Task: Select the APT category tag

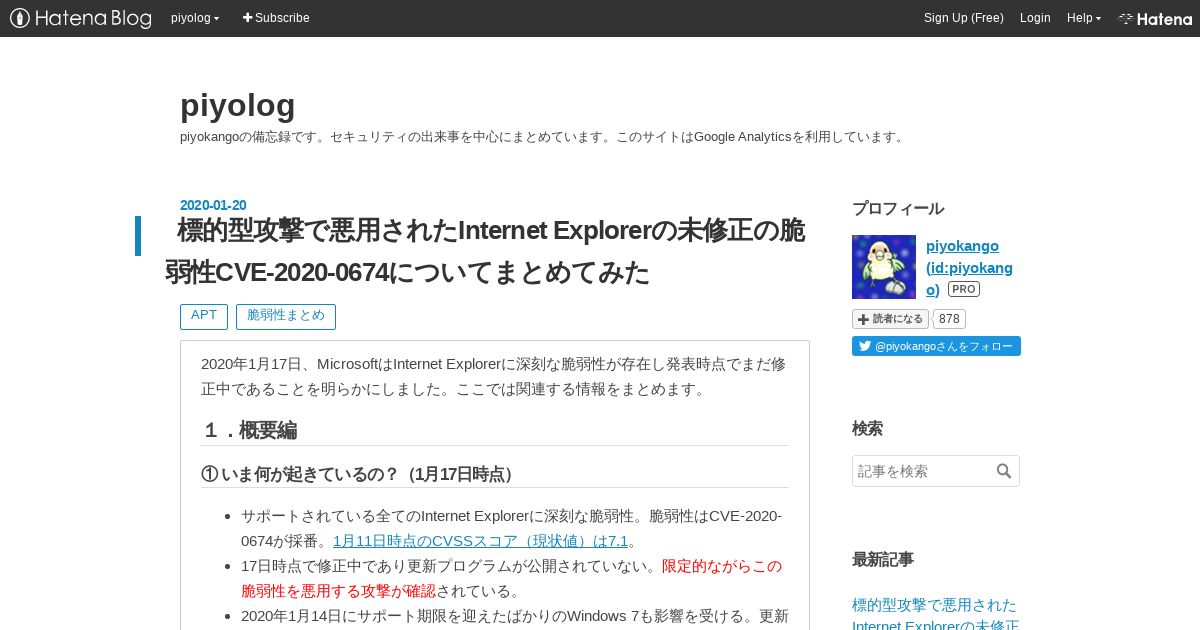Action: (204, 316)
